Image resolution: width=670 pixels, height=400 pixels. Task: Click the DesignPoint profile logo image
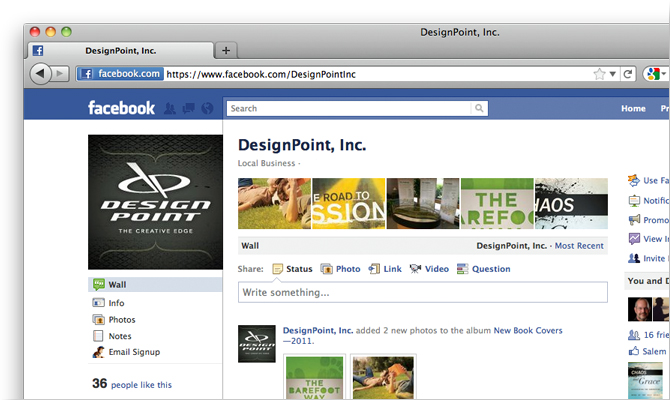[156, 202]
